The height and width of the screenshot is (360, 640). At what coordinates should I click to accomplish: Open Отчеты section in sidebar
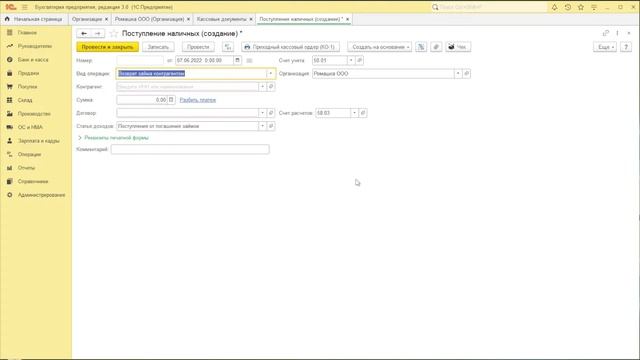[x=27, y=168]
